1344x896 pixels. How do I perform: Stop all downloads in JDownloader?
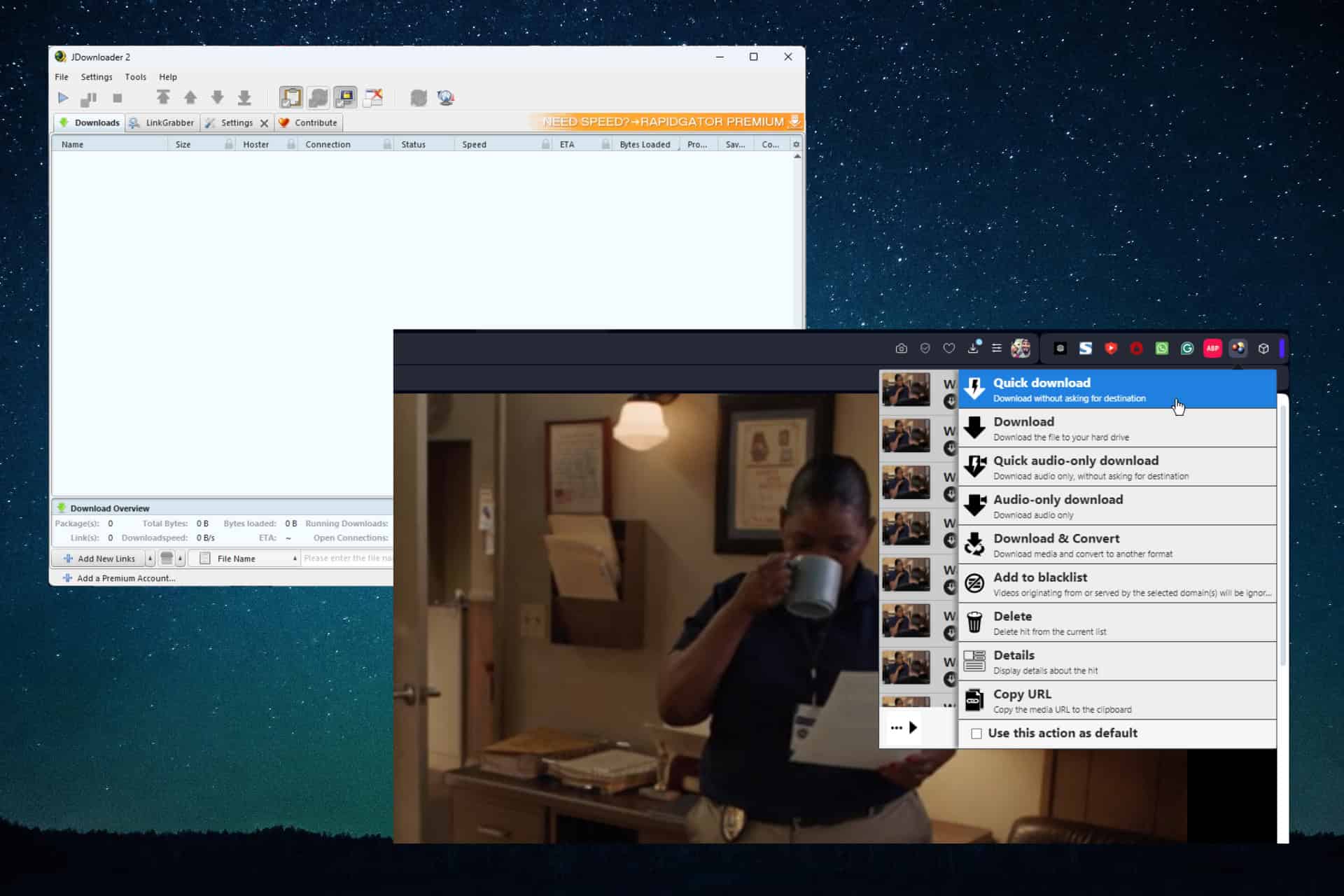tap(118, 98)
